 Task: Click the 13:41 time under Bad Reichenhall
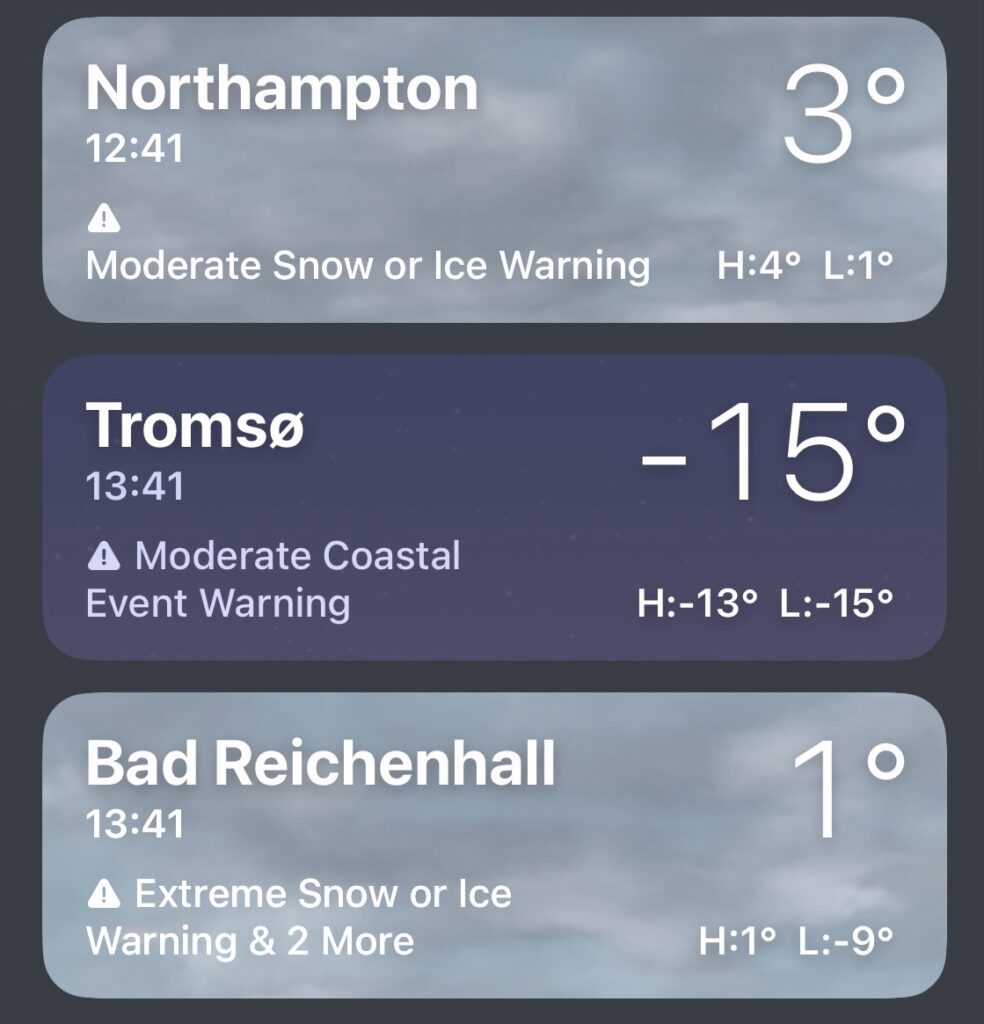click(135, 825)
